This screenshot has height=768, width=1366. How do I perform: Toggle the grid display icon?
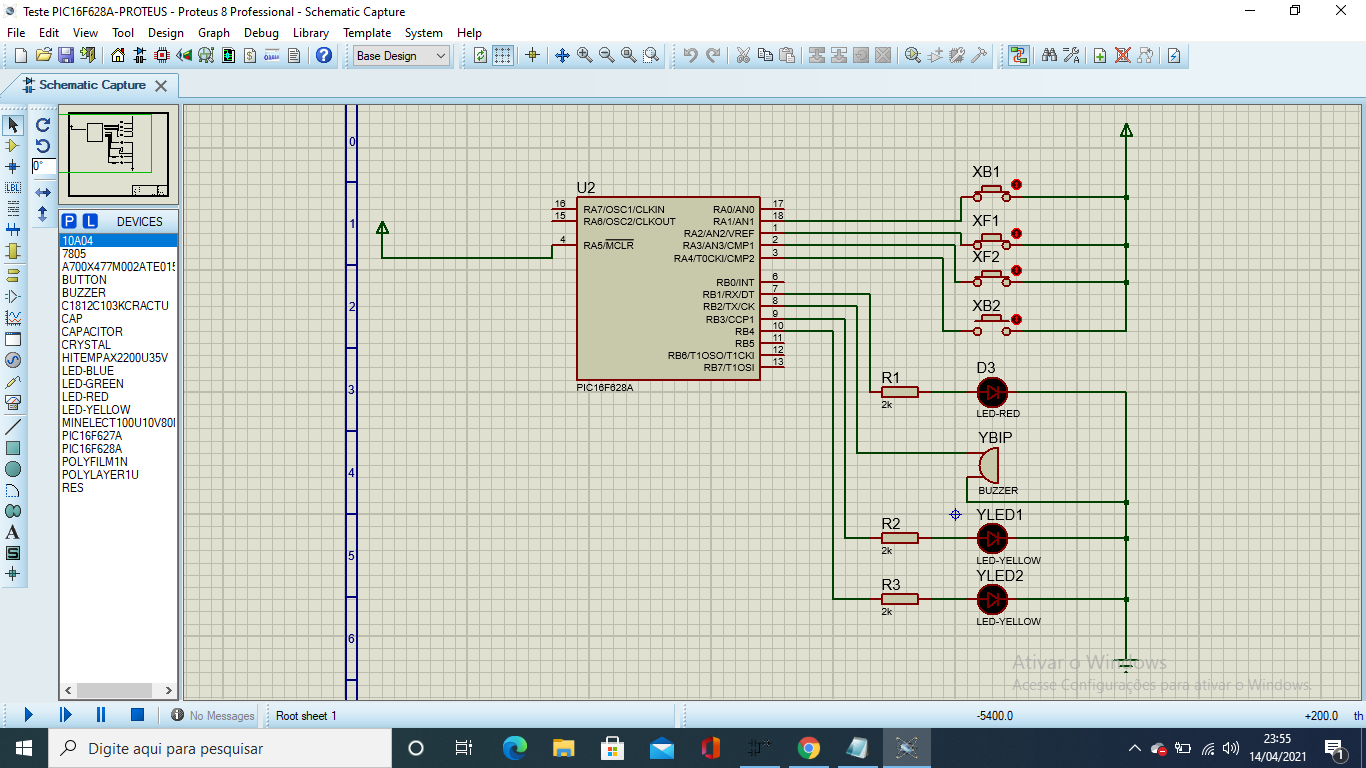tap(503, 55)
